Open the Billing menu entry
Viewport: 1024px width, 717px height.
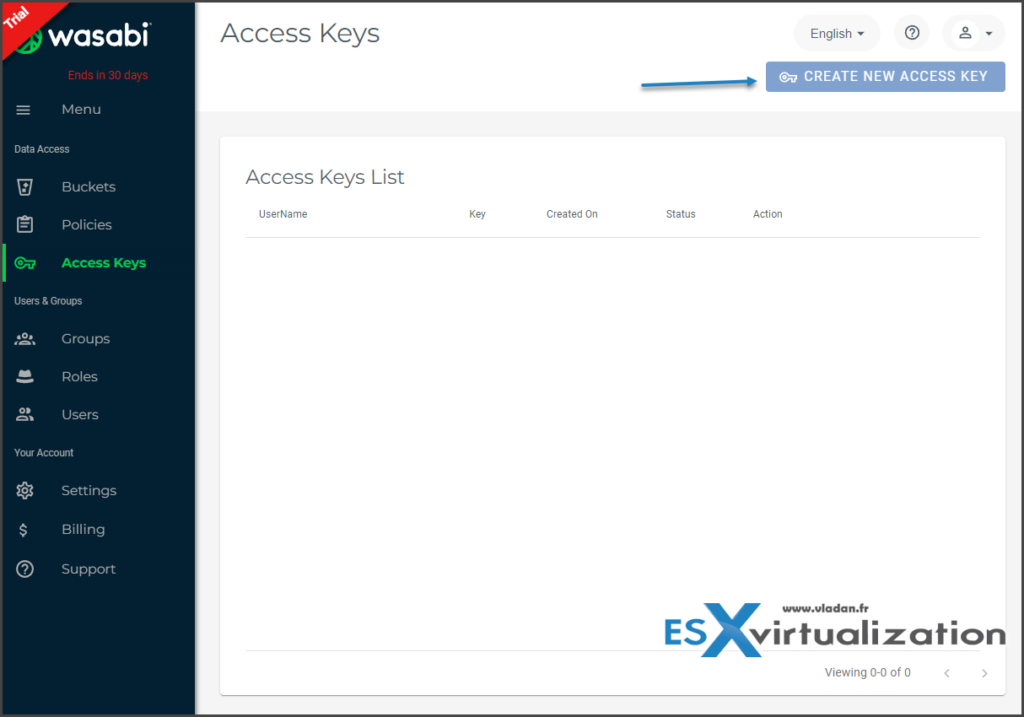pyautogui.click(x=82, y=529)
